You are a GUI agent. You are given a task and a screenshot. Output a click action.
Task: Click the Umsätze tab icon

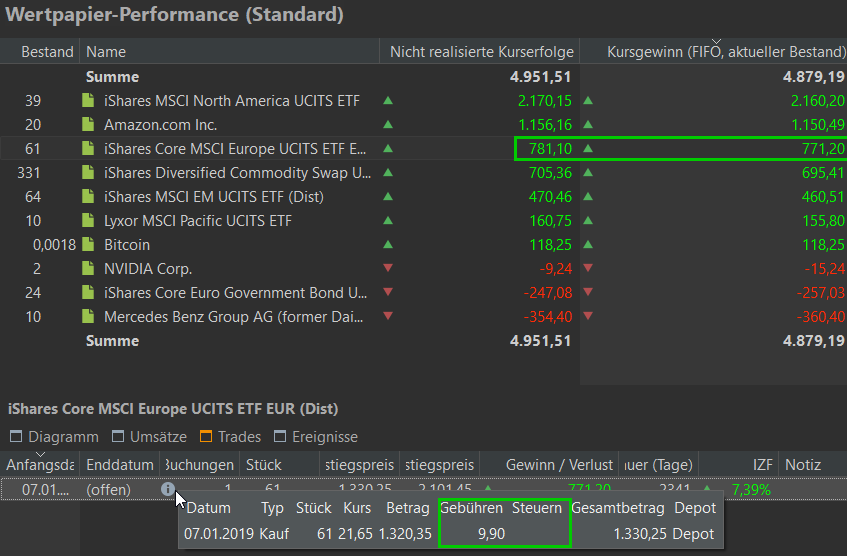[x=118, y=436]
